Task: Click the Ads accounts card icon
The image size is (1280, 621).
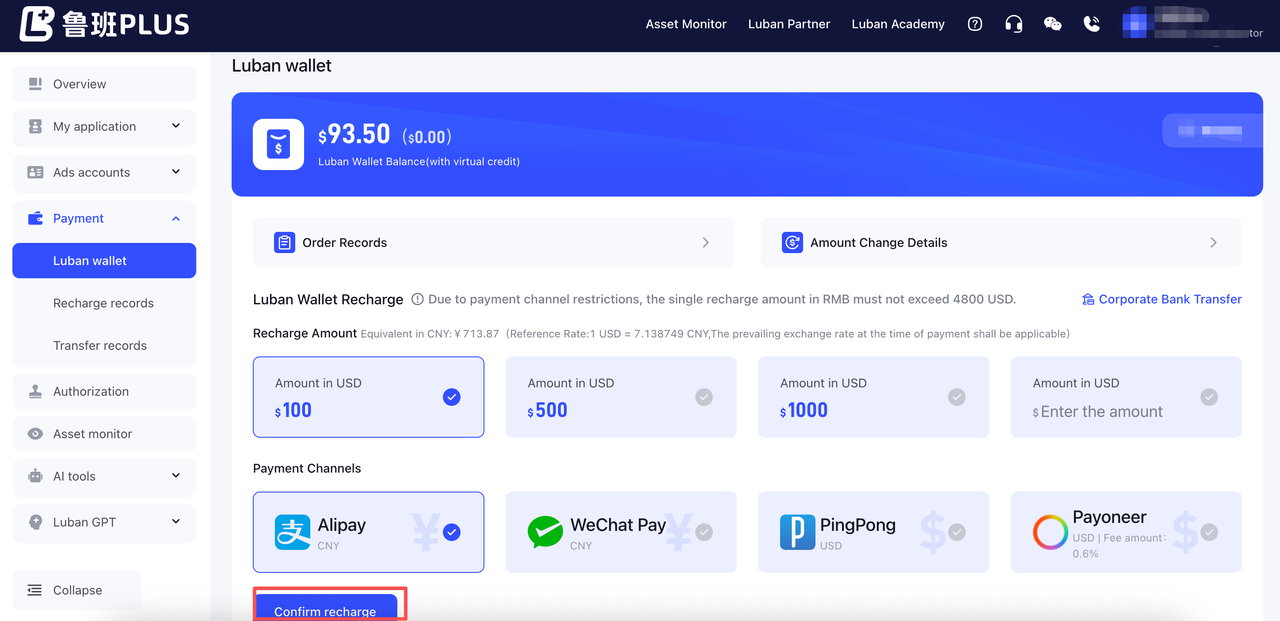Action: [x=35, y=172]
